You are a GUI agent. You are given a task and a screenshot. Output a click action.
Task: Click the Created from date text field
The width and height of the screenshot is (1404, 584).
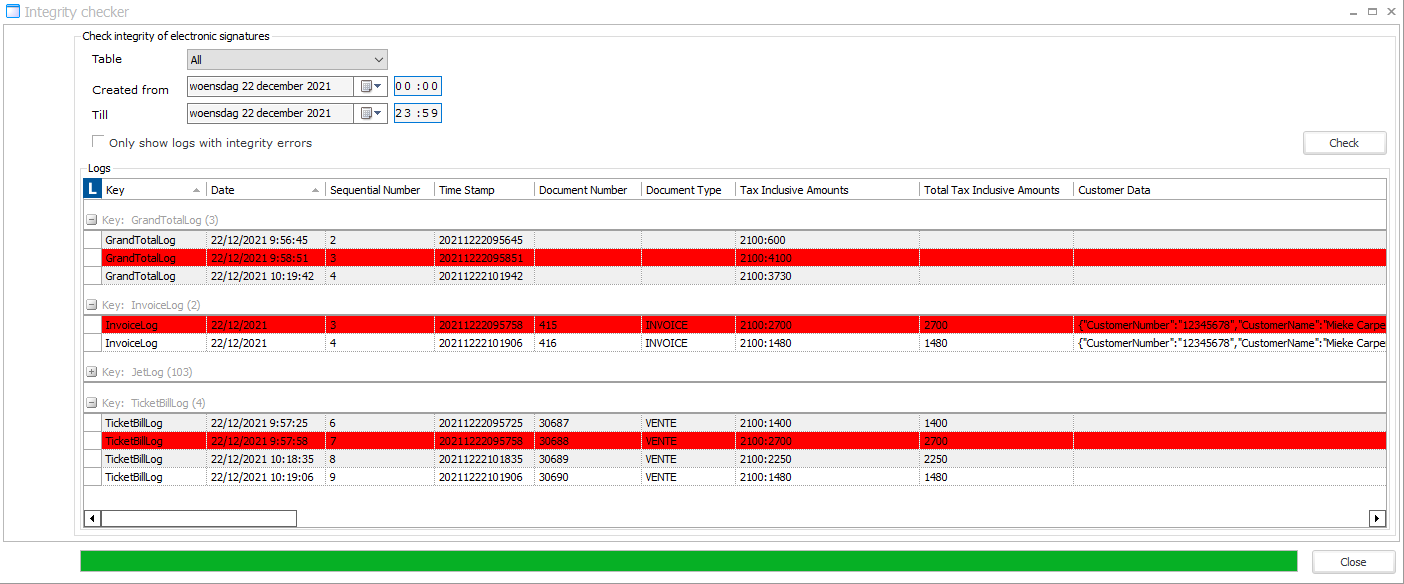pyautogui.click(x=270, y=86)
